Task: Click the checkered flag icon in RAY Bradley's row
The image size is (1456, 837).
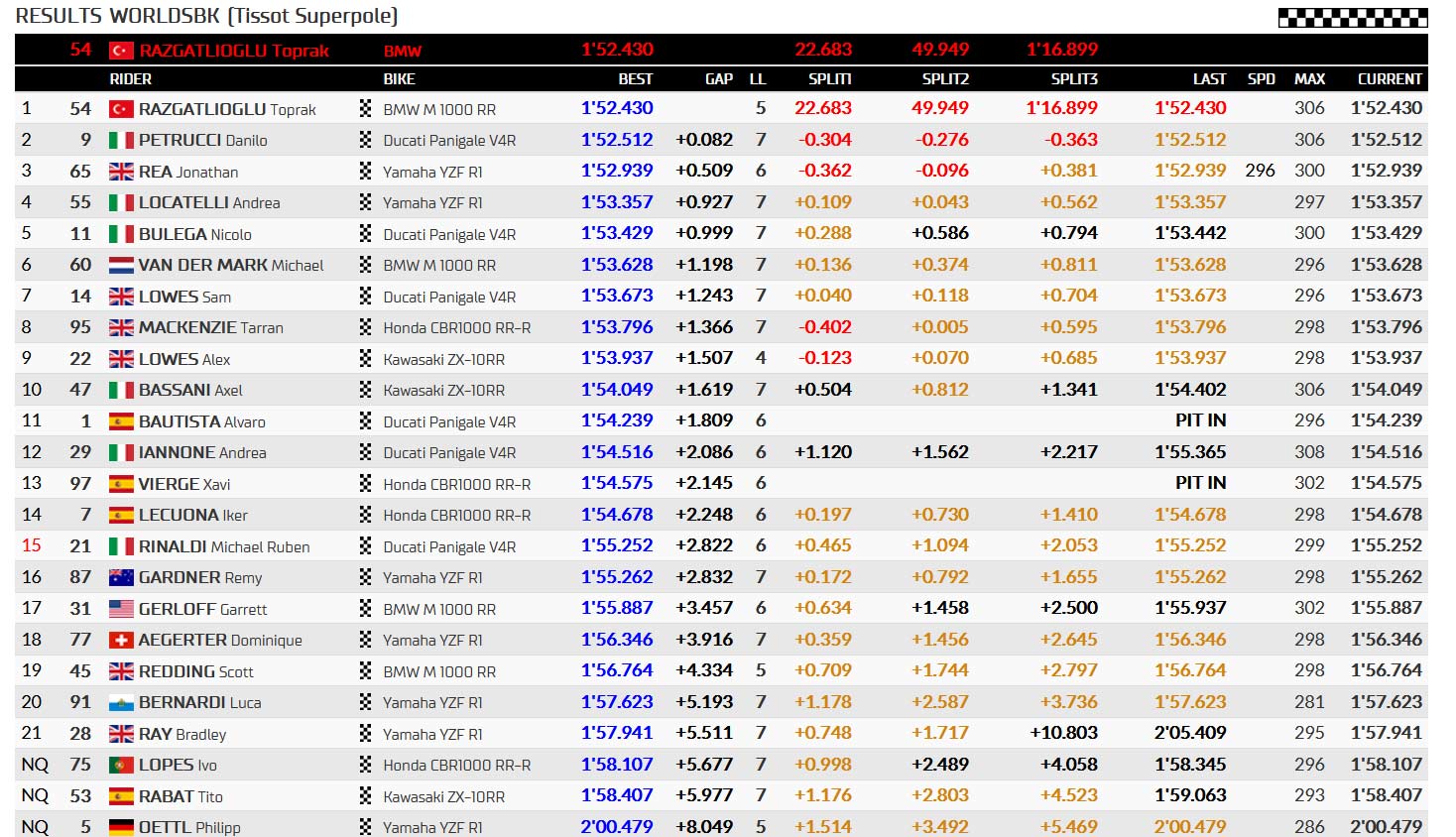Action: (x=365, y=734)
